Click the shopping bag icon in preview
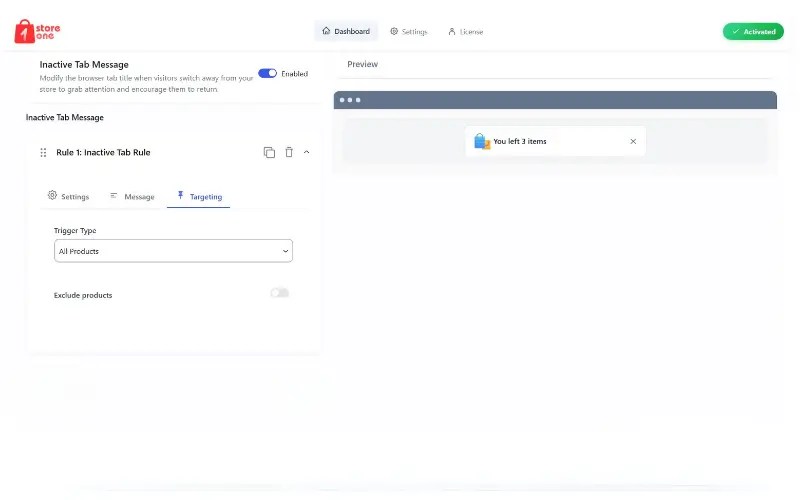This screenshot has width=800, height=500. pyautogui.click(x=482, y=141)
